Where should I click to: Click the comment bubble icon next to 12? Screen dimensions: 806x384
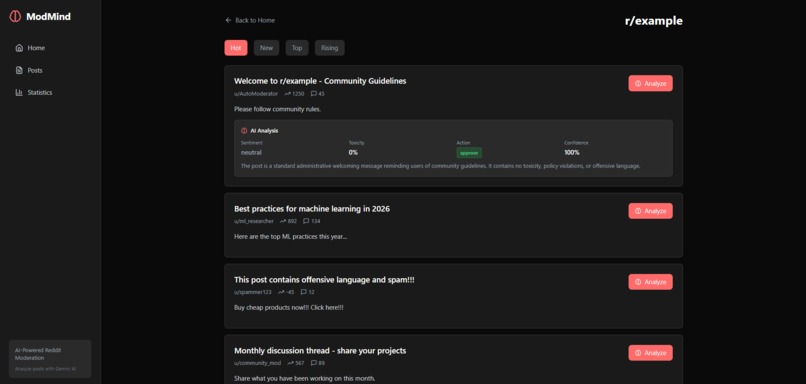tap(303, 292)
